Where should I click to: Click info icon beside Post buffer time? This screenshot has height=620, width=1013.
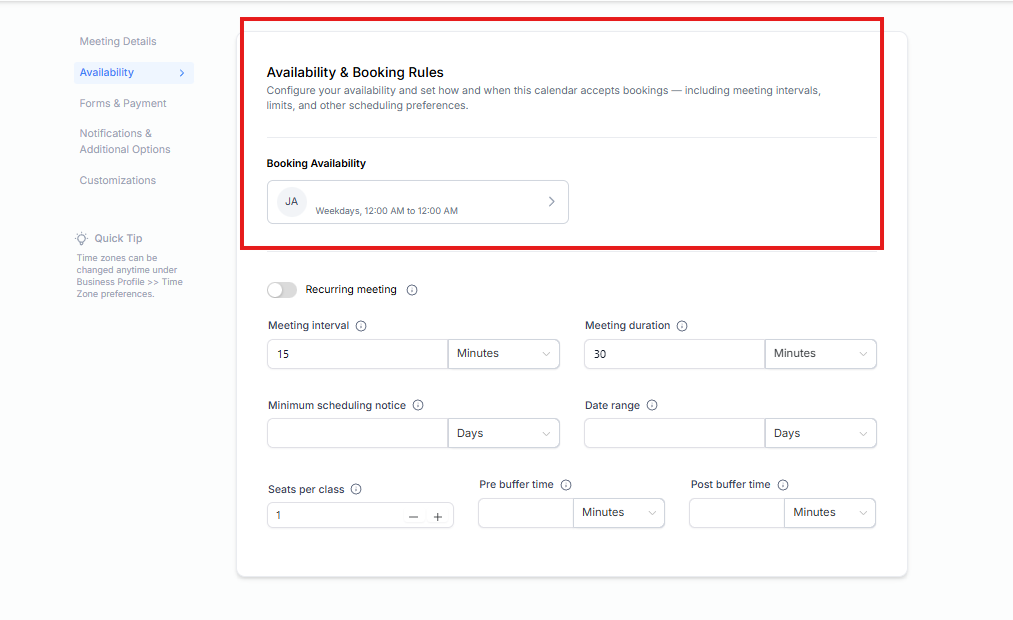tap(783, 485)
